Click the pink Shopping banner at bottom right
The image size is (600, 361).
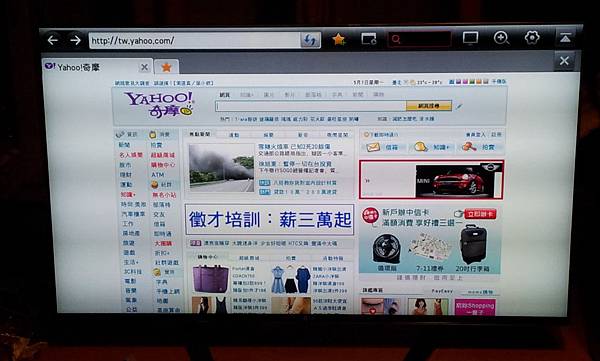[x=475, y=307]
